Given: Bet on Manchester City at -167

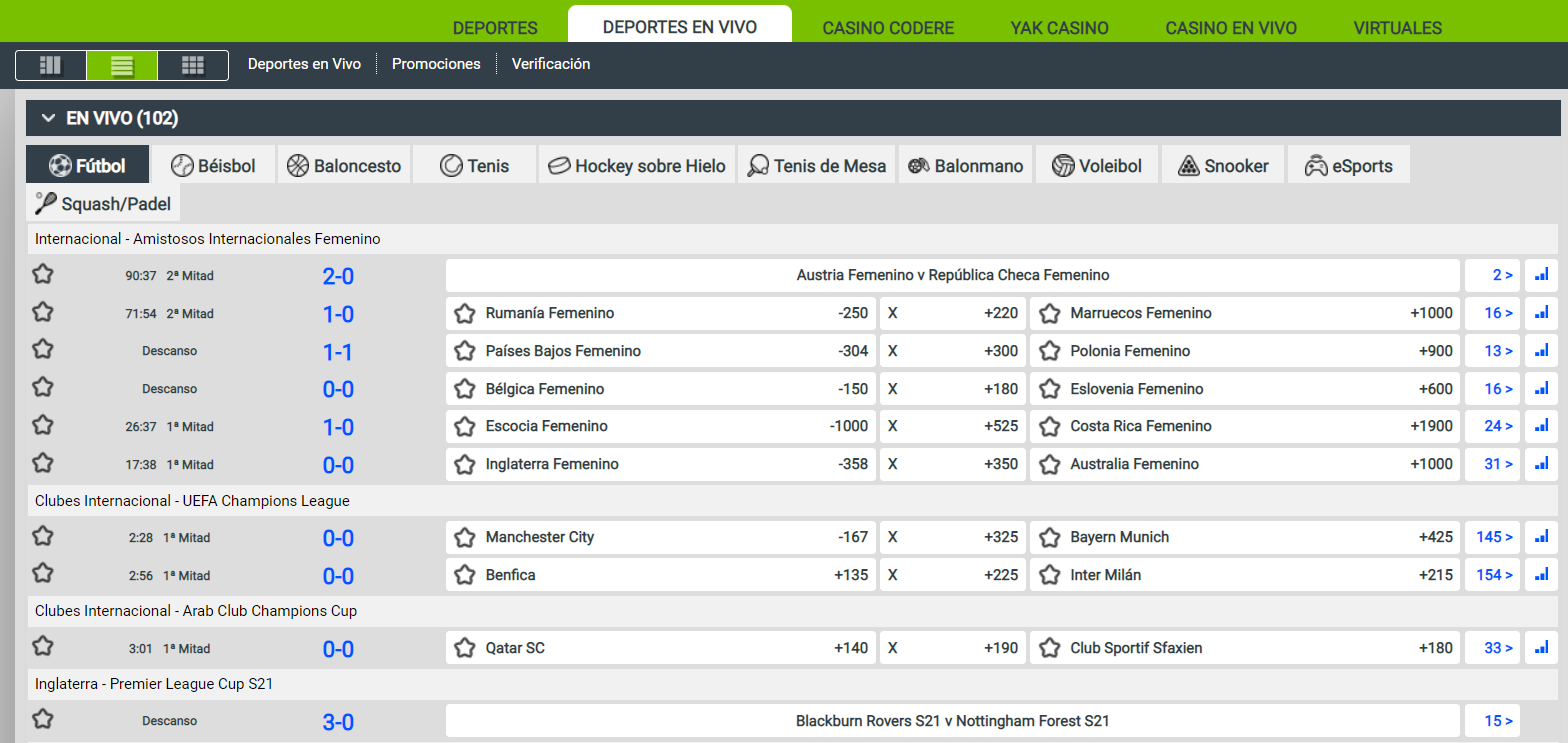Looking at the screenshot, I should (661, 537).
